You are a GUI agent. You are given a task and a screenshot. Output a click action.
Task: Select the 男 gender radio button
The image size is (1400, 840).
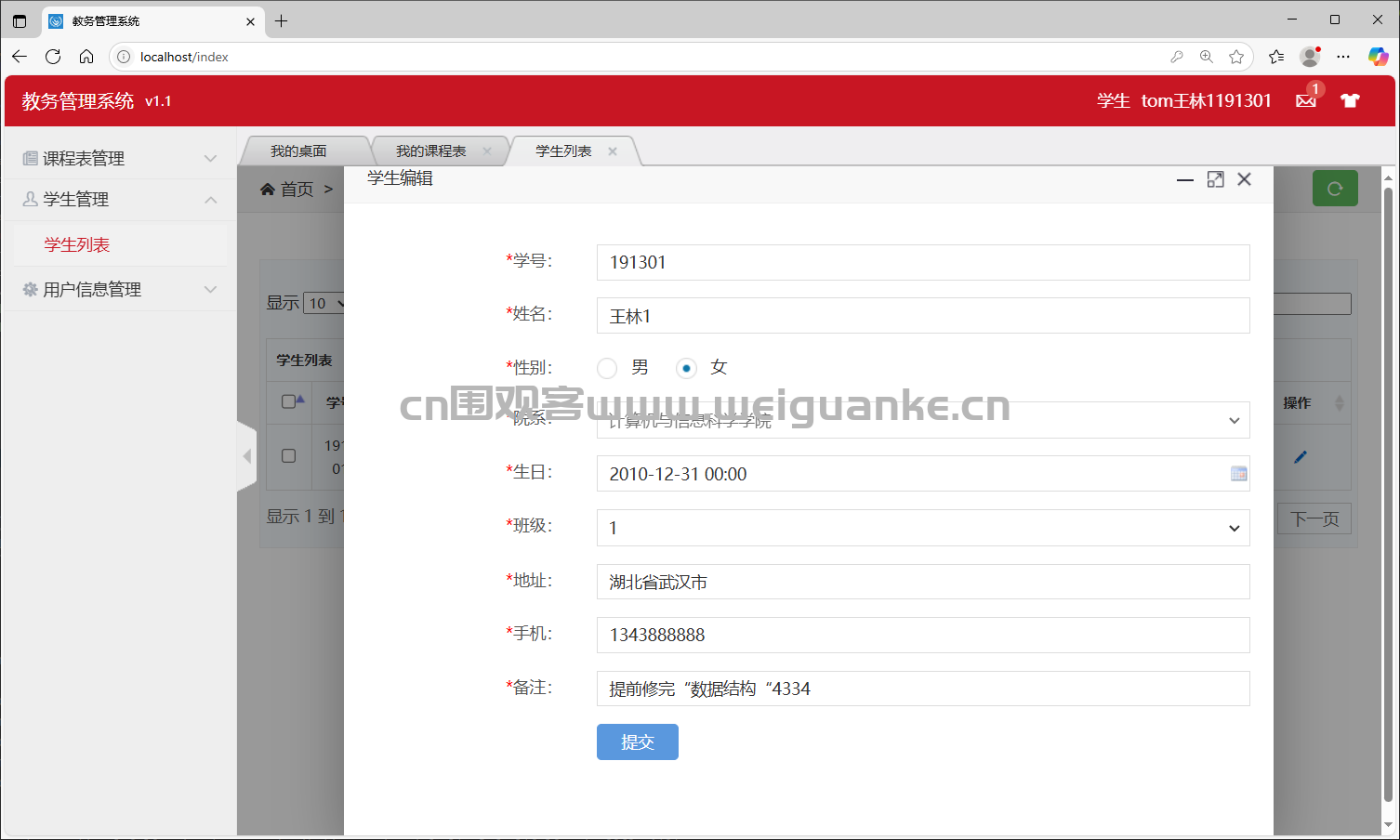pos(607,369)
